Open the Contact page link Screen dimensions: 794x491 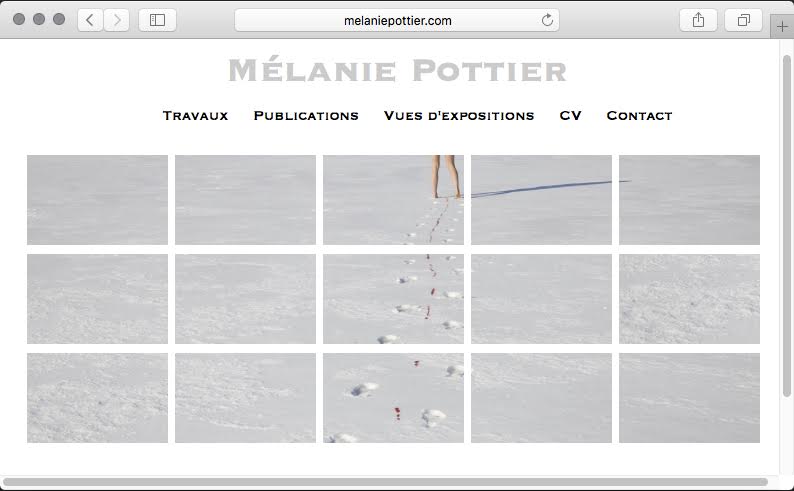[x=639, y=116]
